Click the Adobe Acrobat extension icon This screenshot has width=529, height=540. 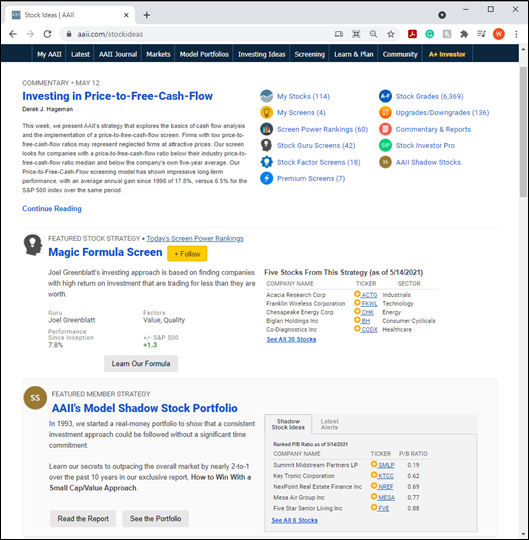tap(412, 34)
